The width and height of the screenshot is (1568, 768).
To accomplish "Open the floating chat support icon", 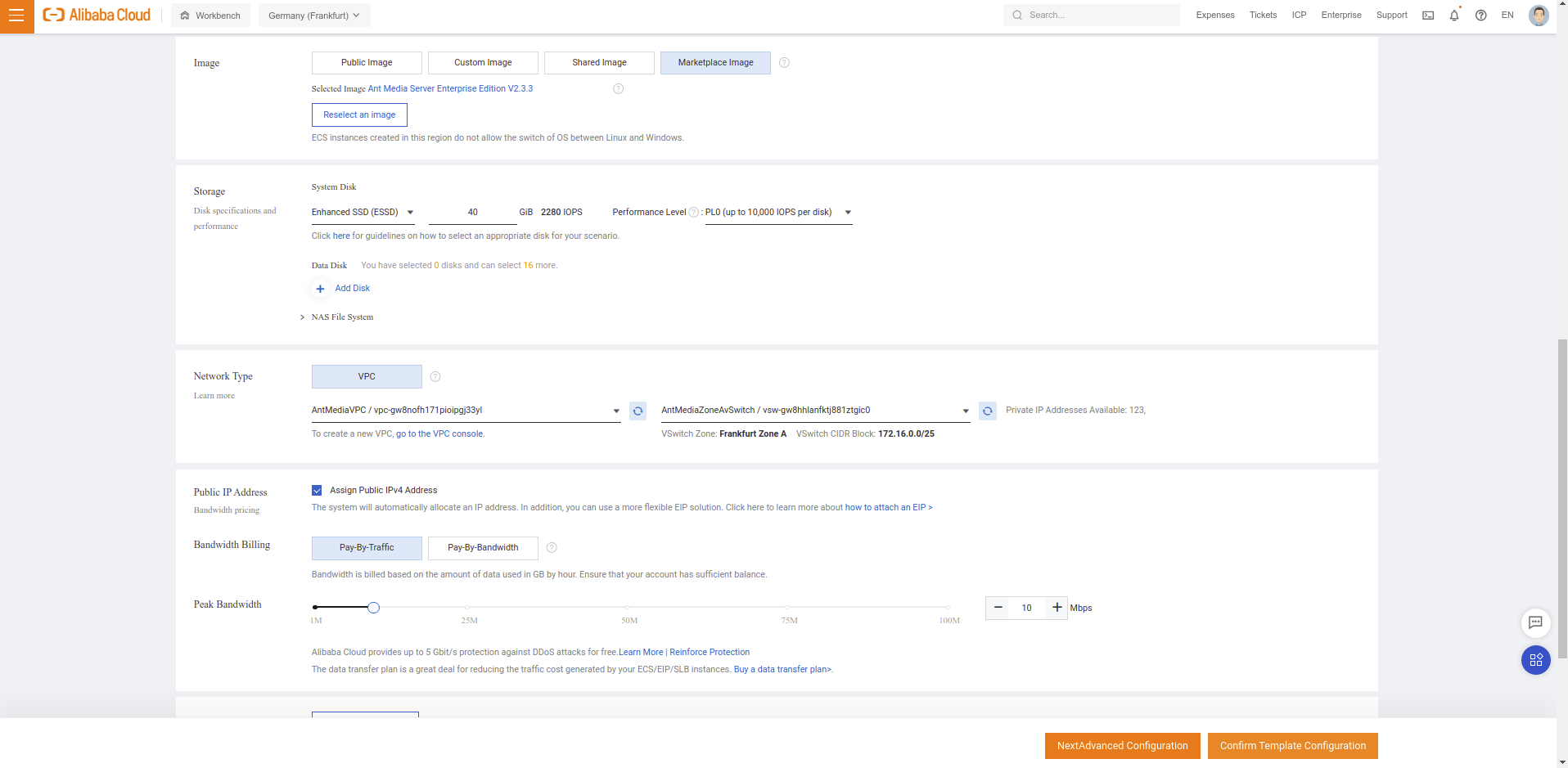I will point(1536,623).
